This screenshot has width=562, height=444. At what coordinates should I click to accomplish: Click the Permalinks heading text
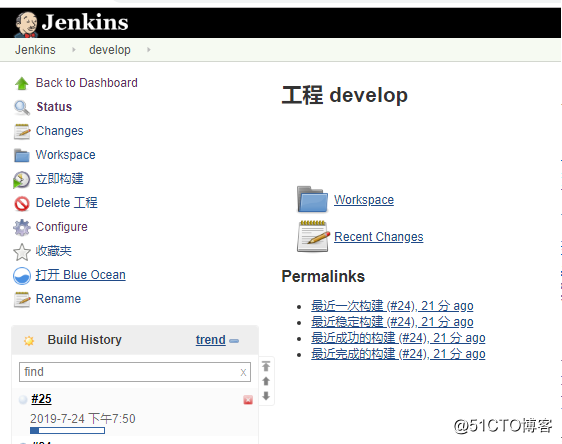tap(323, 277)
